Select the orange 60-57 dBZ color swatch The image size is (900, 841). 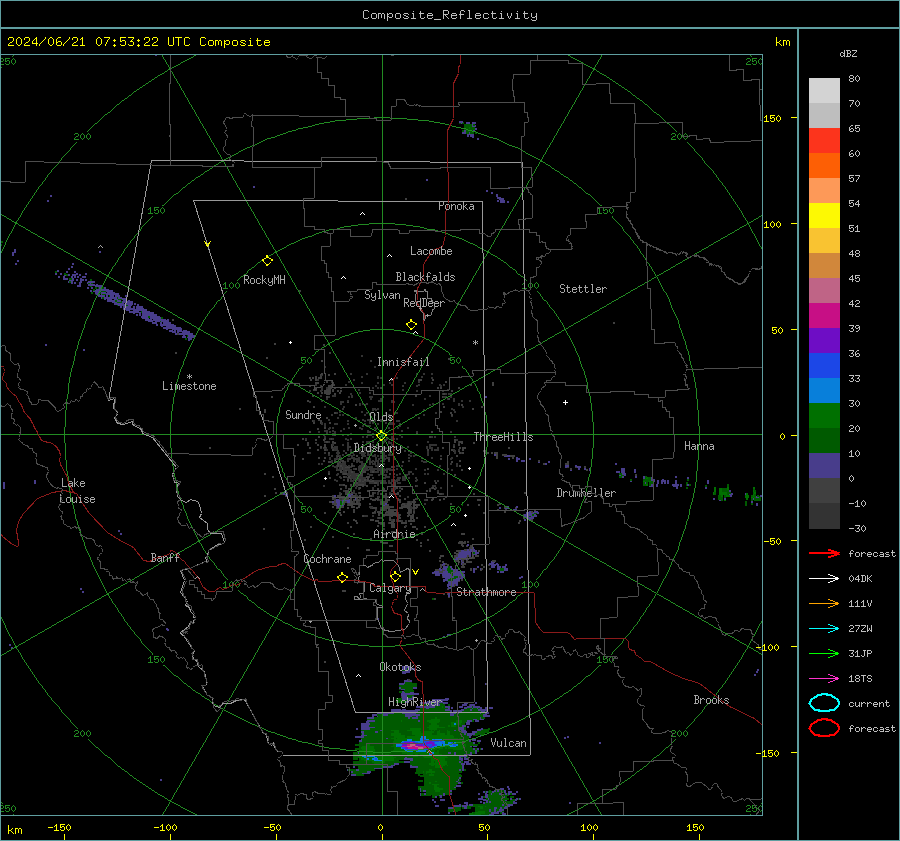[824, 165]
